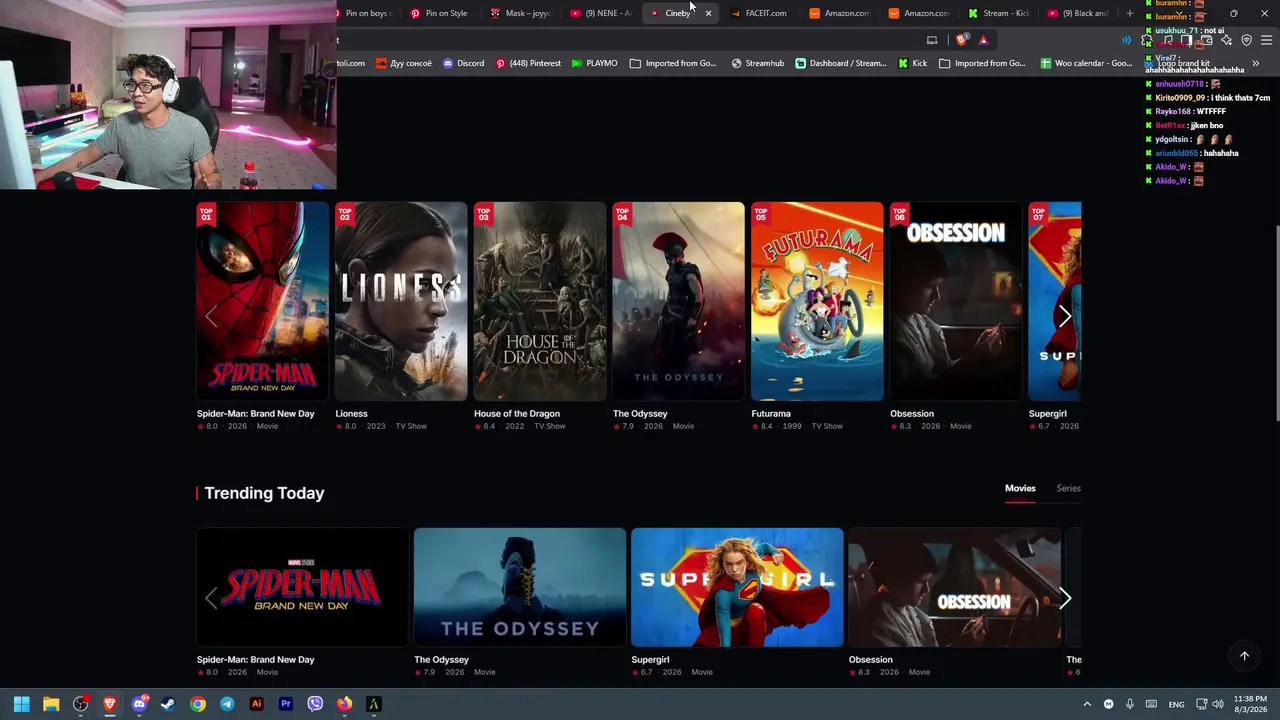Open The Odyssey card in Trending Today
The image size is (1280, 720).
[520, 587]
